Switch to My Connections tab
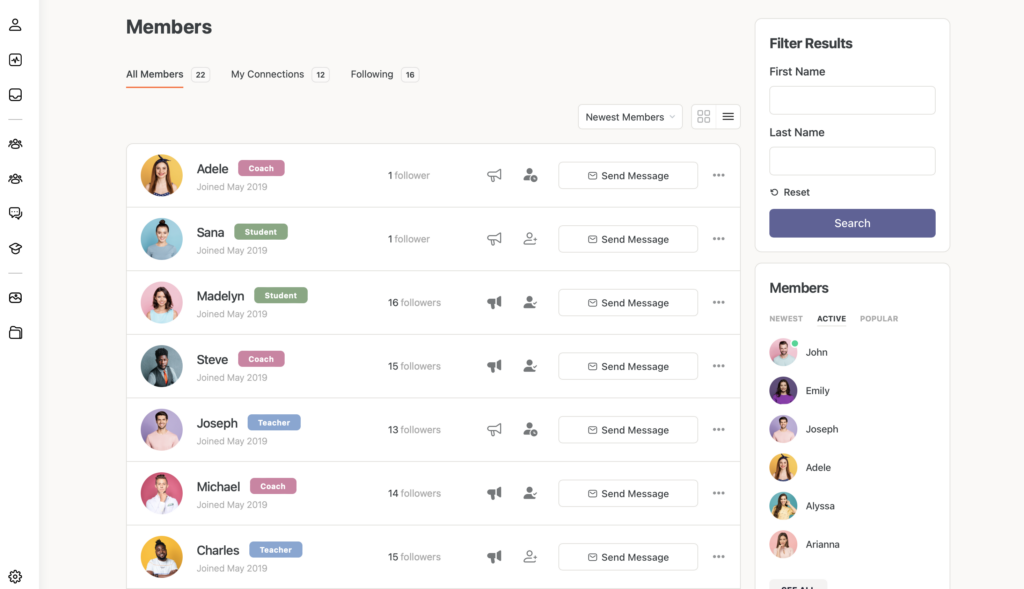 267,74
